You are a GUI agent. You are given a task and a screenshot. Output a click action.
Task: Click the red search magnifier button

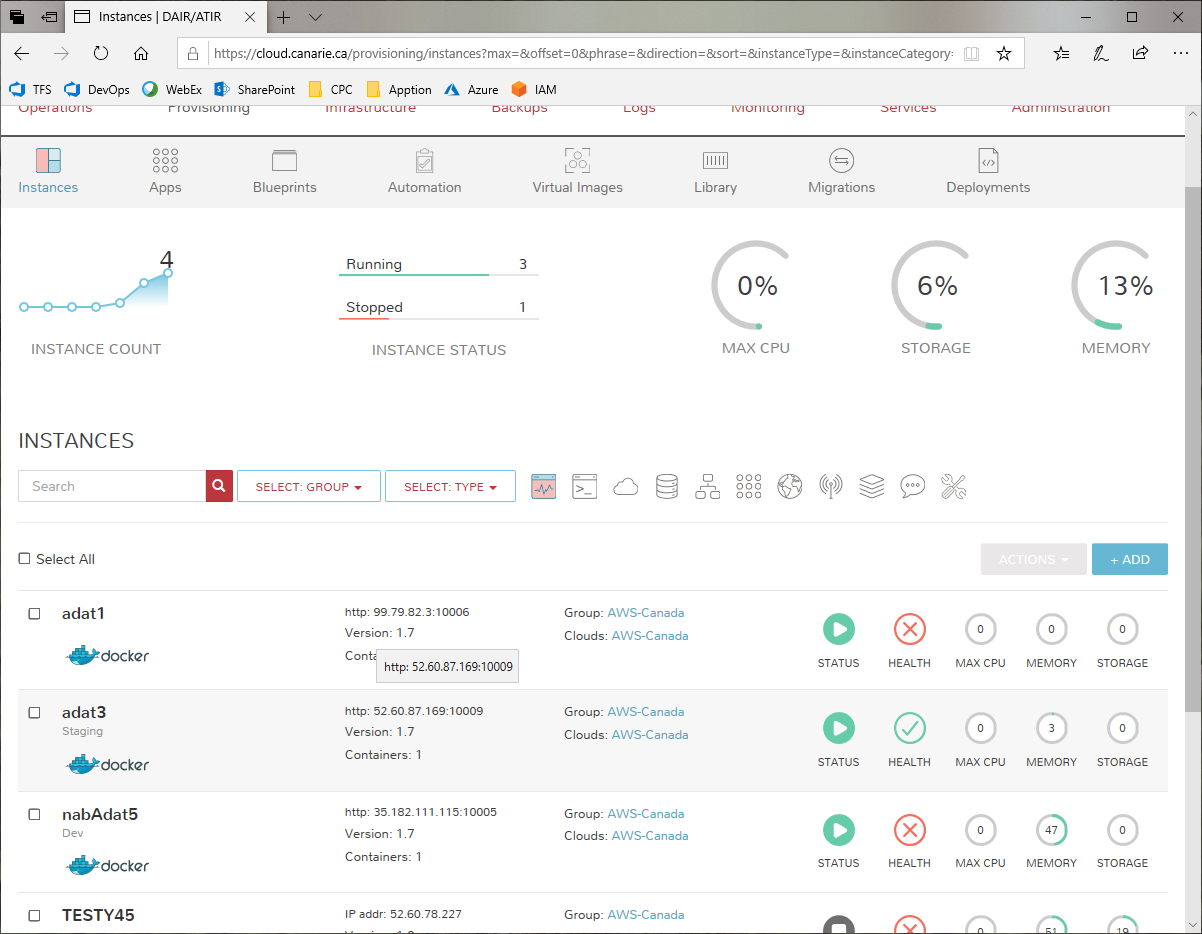(x=219, y=486)
